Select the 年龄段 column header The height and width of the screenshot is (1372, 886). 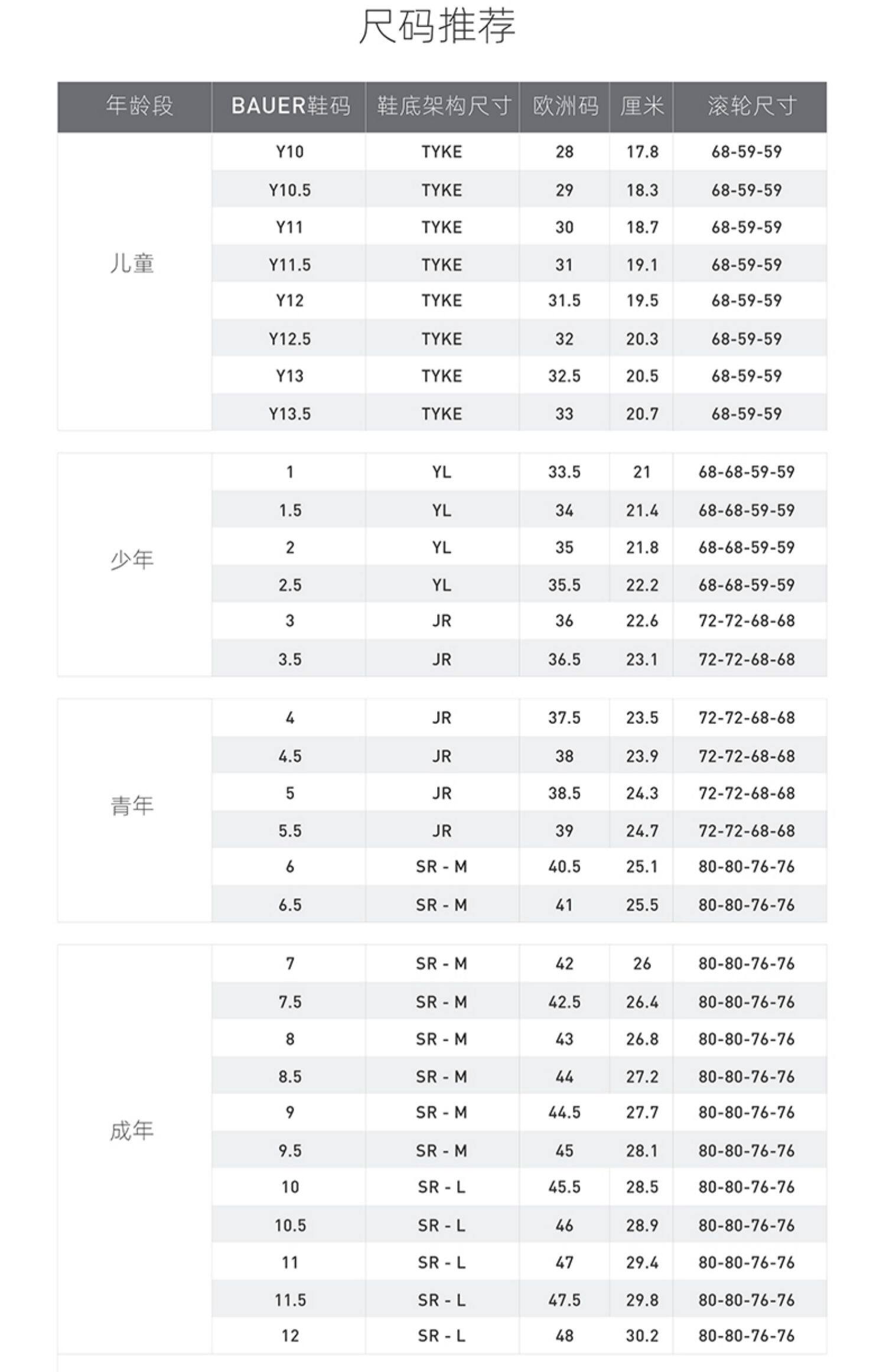coord(139,106)
